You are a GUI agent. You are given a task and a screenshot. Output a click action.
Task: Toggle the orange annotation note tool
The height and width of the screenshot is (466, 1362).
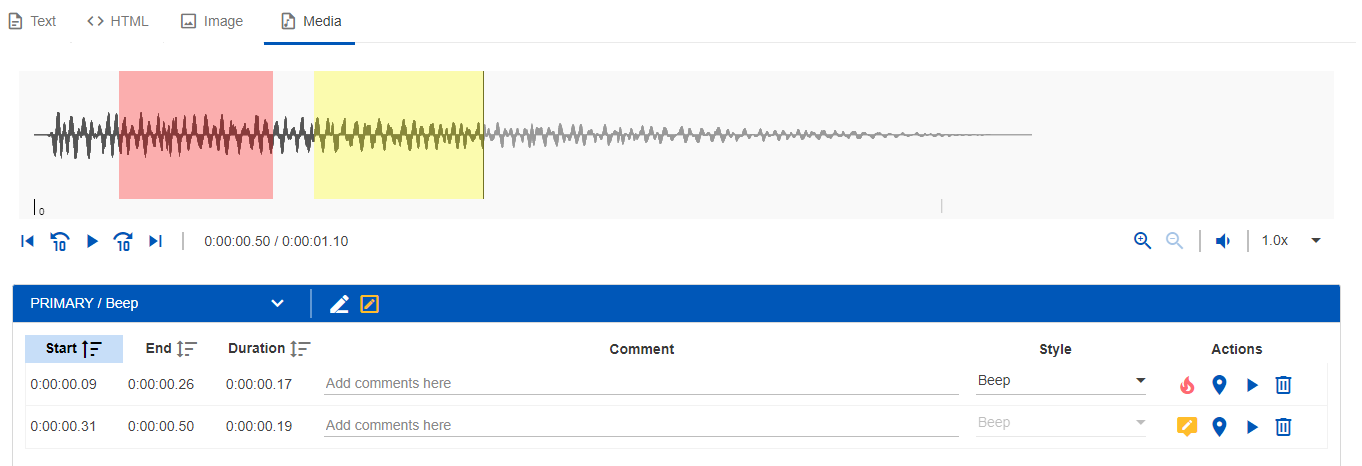(370, 304)
